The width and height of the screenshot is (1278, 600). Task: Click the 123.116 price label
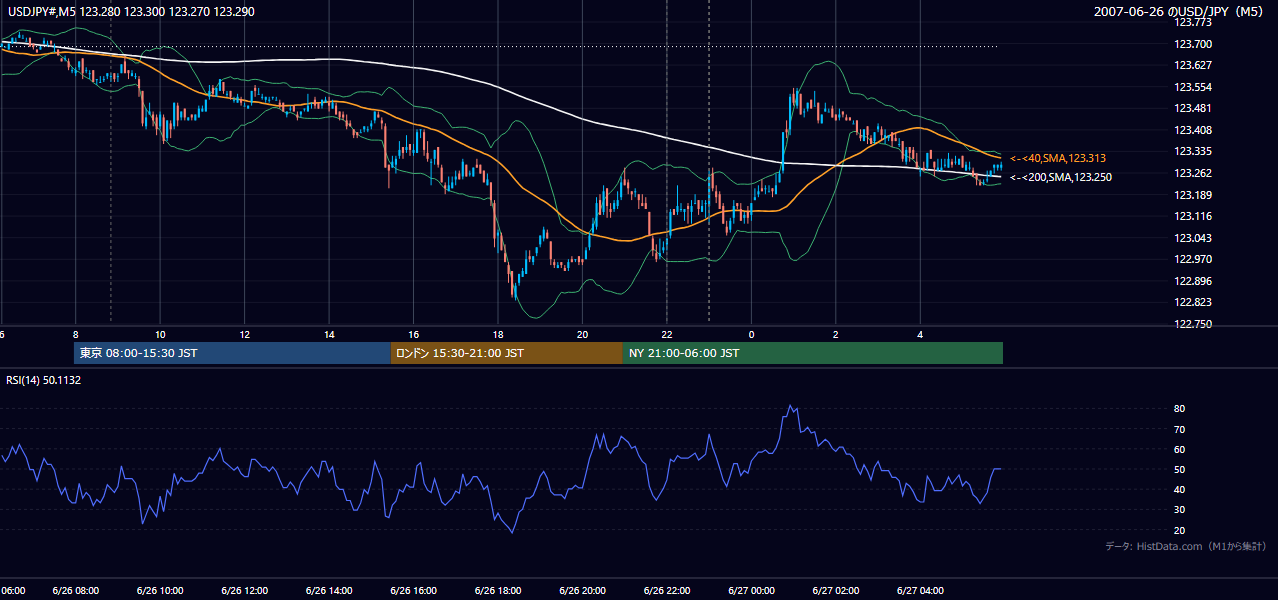pyautogui.click(x=1192, y=216)
